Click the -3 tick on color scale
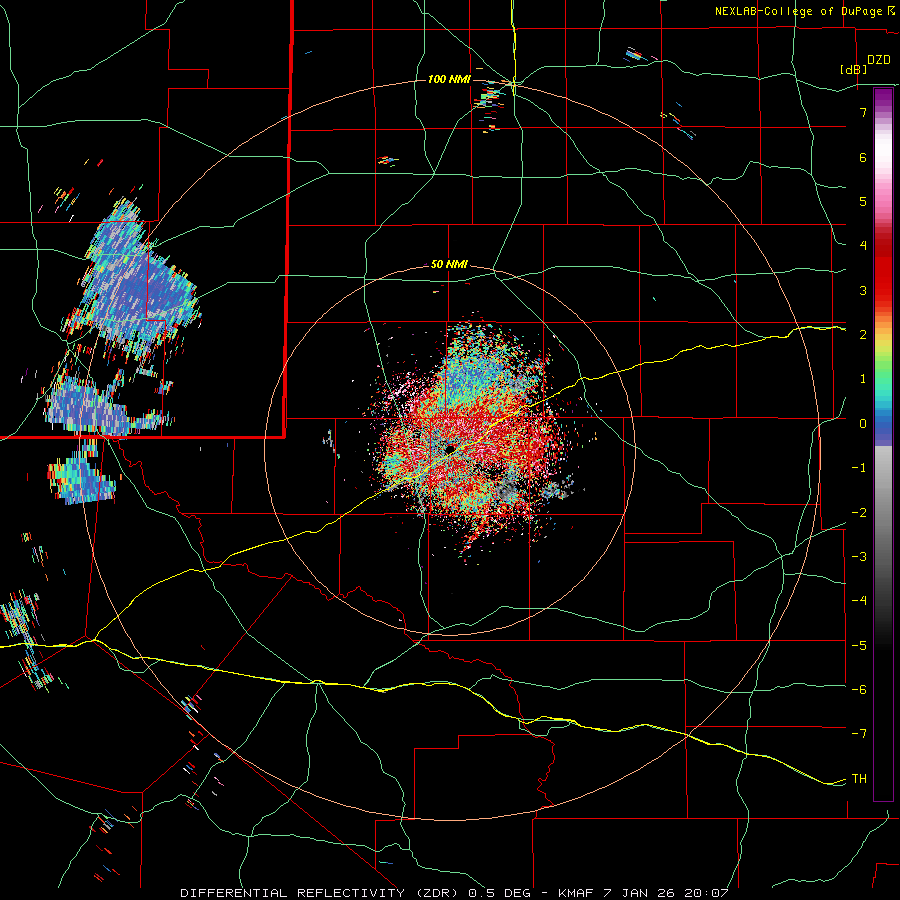 859,557
